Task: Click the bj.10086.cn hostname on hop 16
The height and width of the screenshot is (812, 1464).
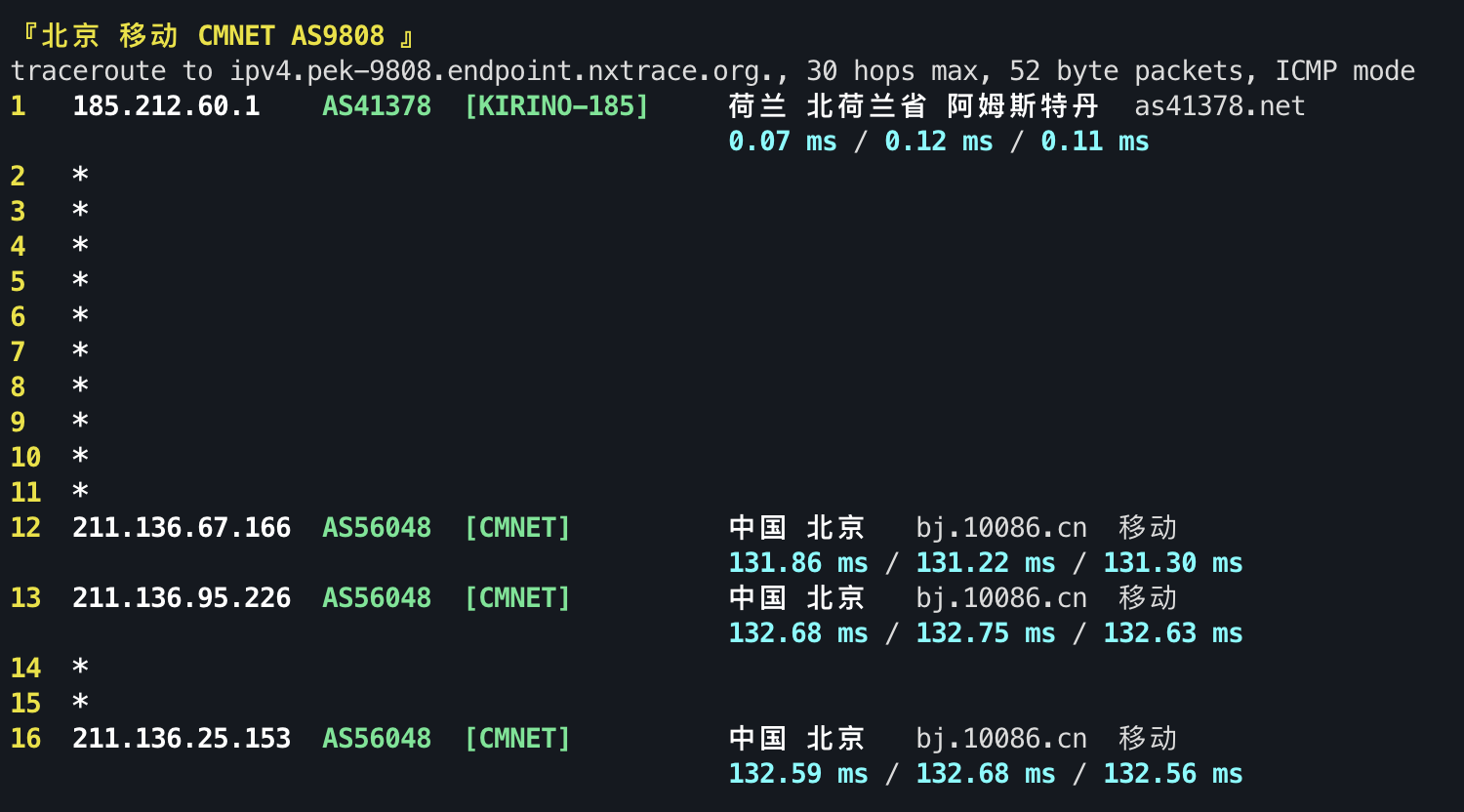Action: [1001, 739]
